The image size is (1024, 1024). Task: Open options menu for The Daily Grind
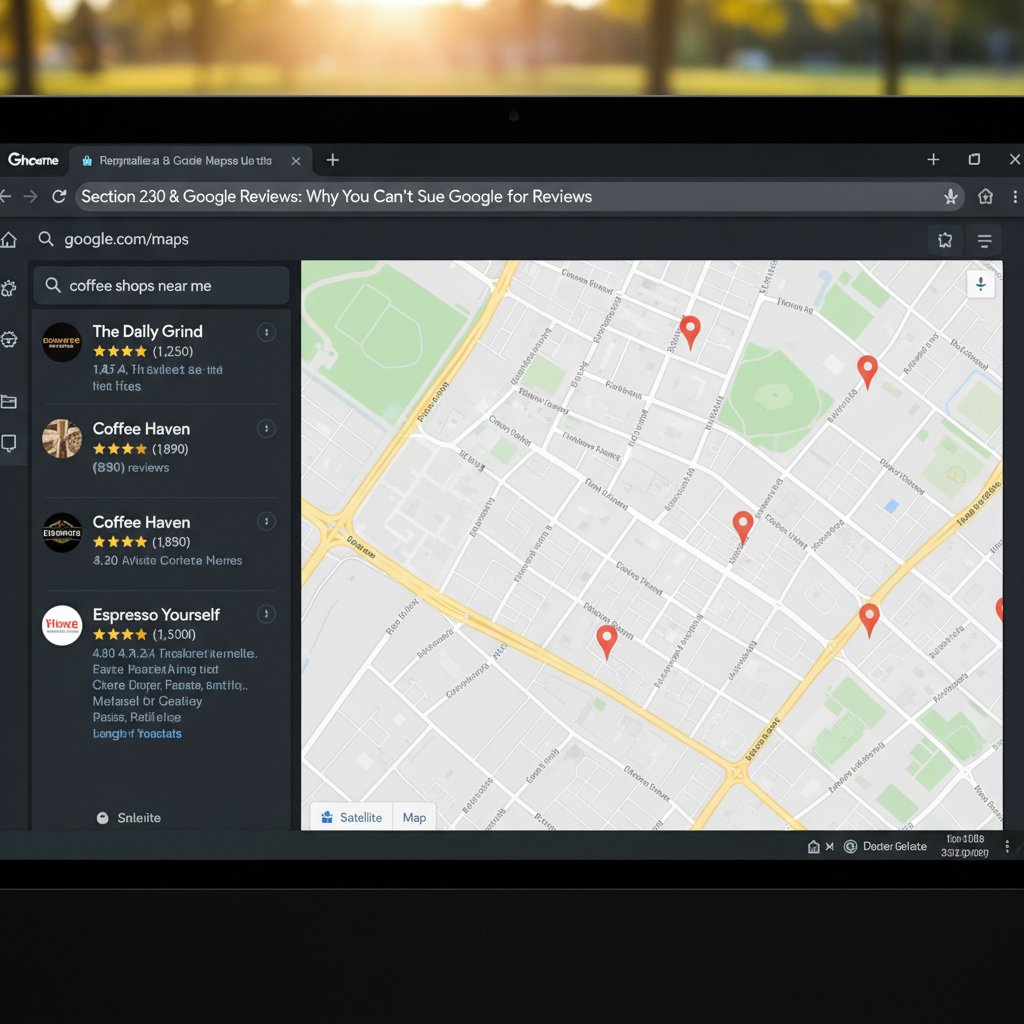[x=266, y=332]
